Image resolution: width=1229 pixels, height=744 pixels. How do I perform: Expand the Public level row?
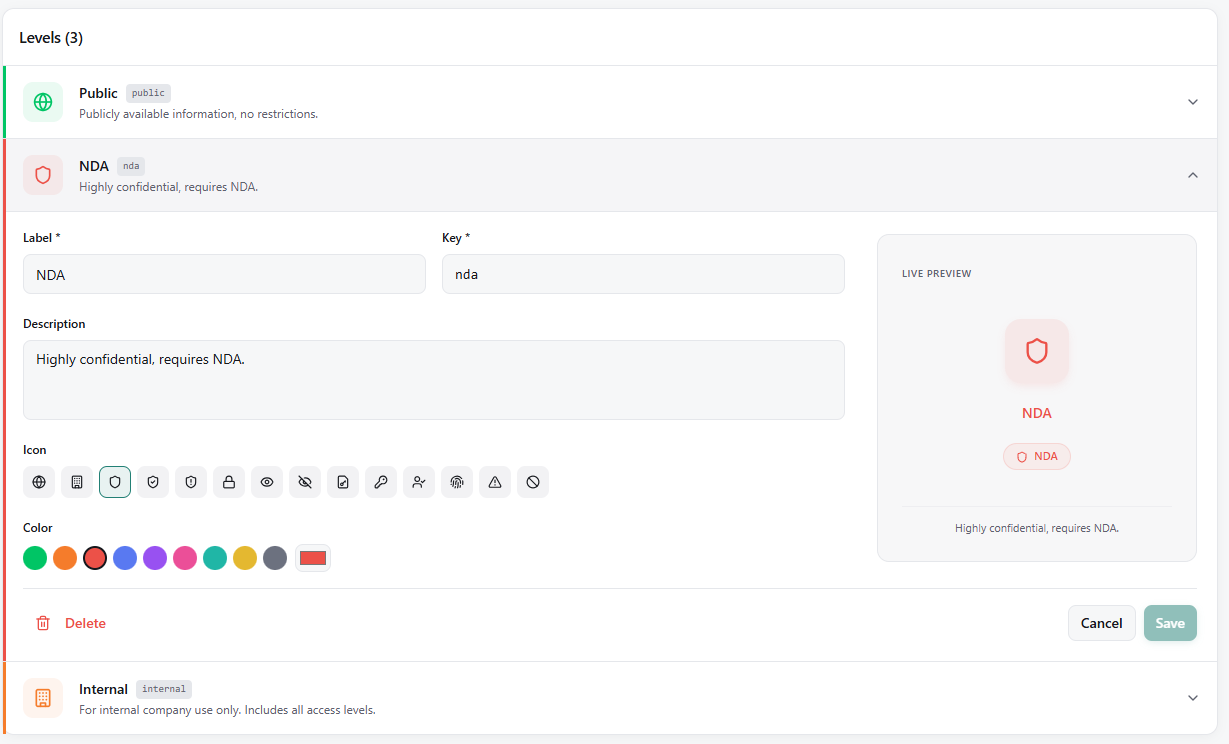pos(1192,102)
